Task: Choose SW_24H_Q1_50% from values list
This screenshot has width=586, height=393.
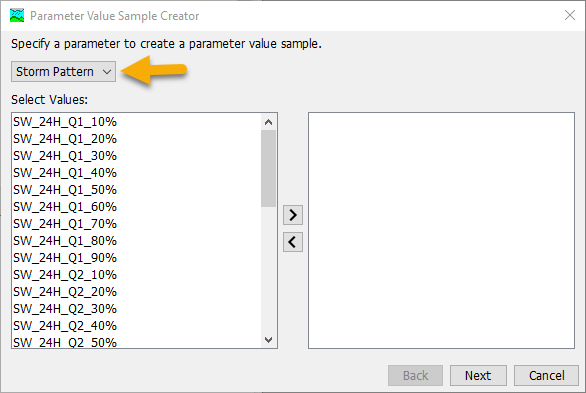Action: click(x=137, y=190)
